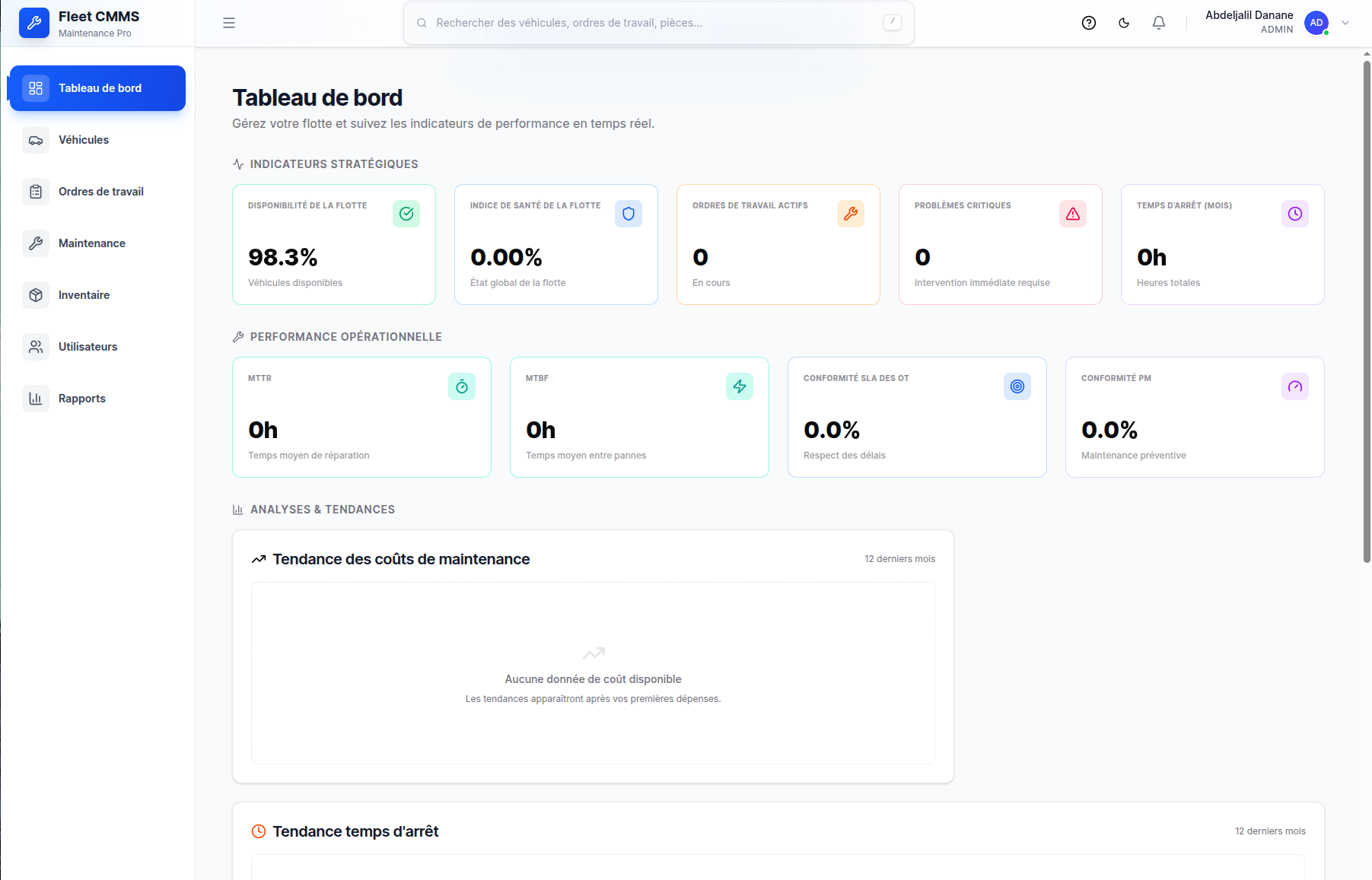Click the Utilisateurs people icon

point(36,347)
